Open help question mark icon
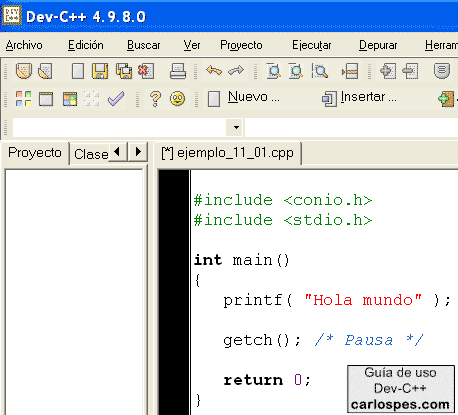 [155, 99]
